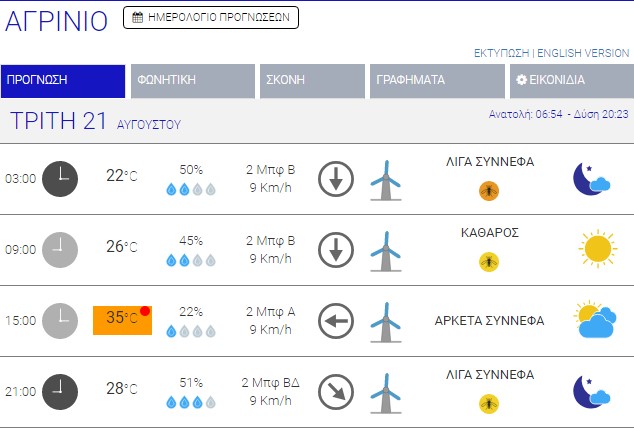Switch to the ΣΚΟΝΗ tab
Image resolution: width=634 pixels, height=428 pixels.
click(312, 81)
